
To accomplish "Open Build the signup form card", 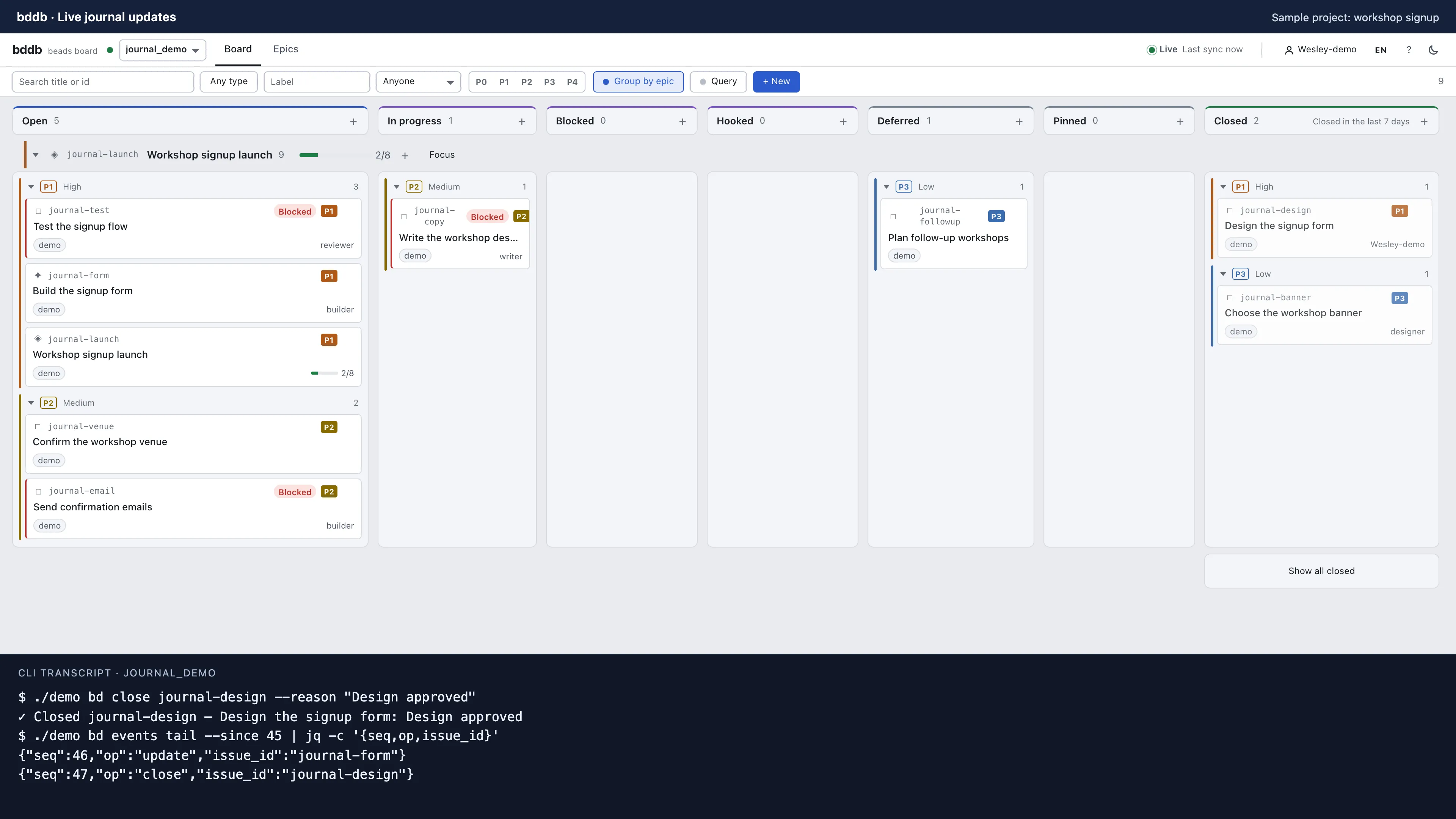I will coord(193,293).
